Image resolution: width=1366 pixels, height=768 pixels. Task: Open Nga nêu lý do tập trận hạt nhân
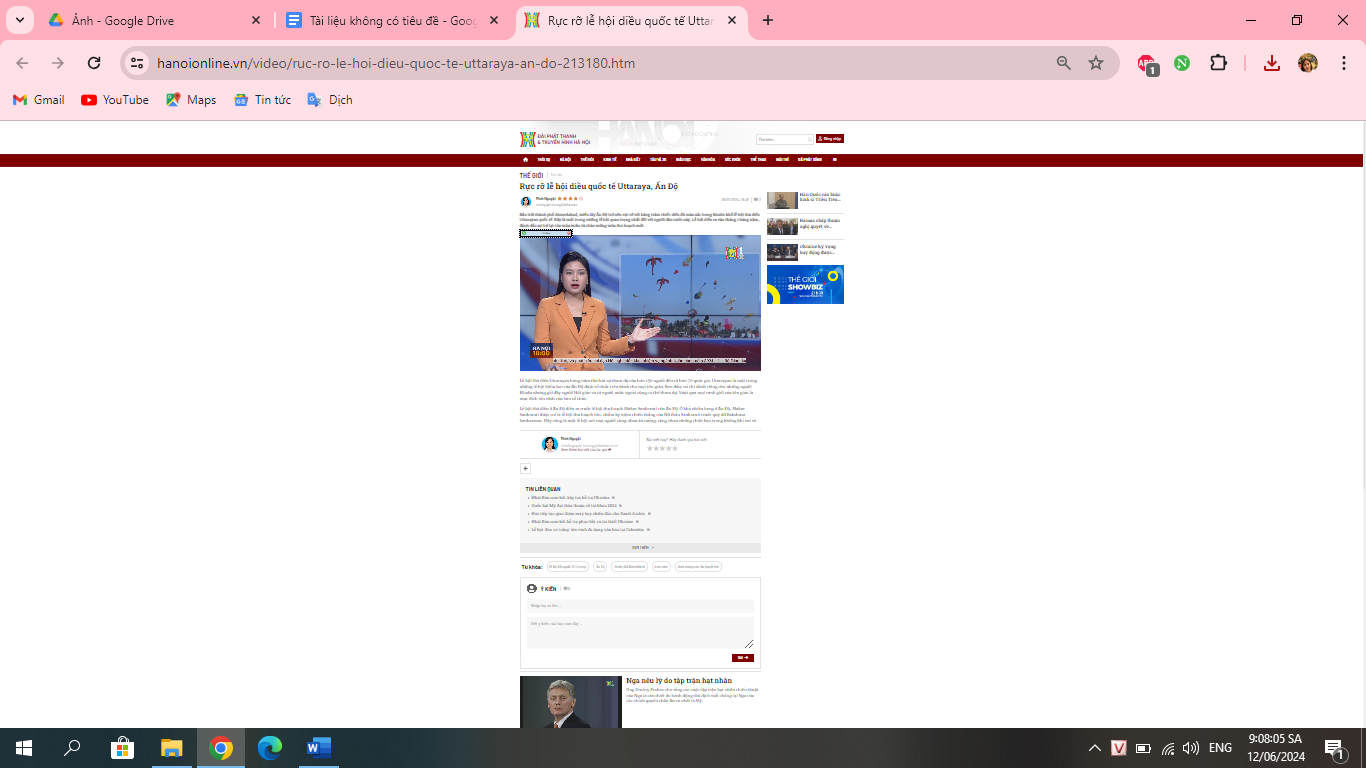679,681
